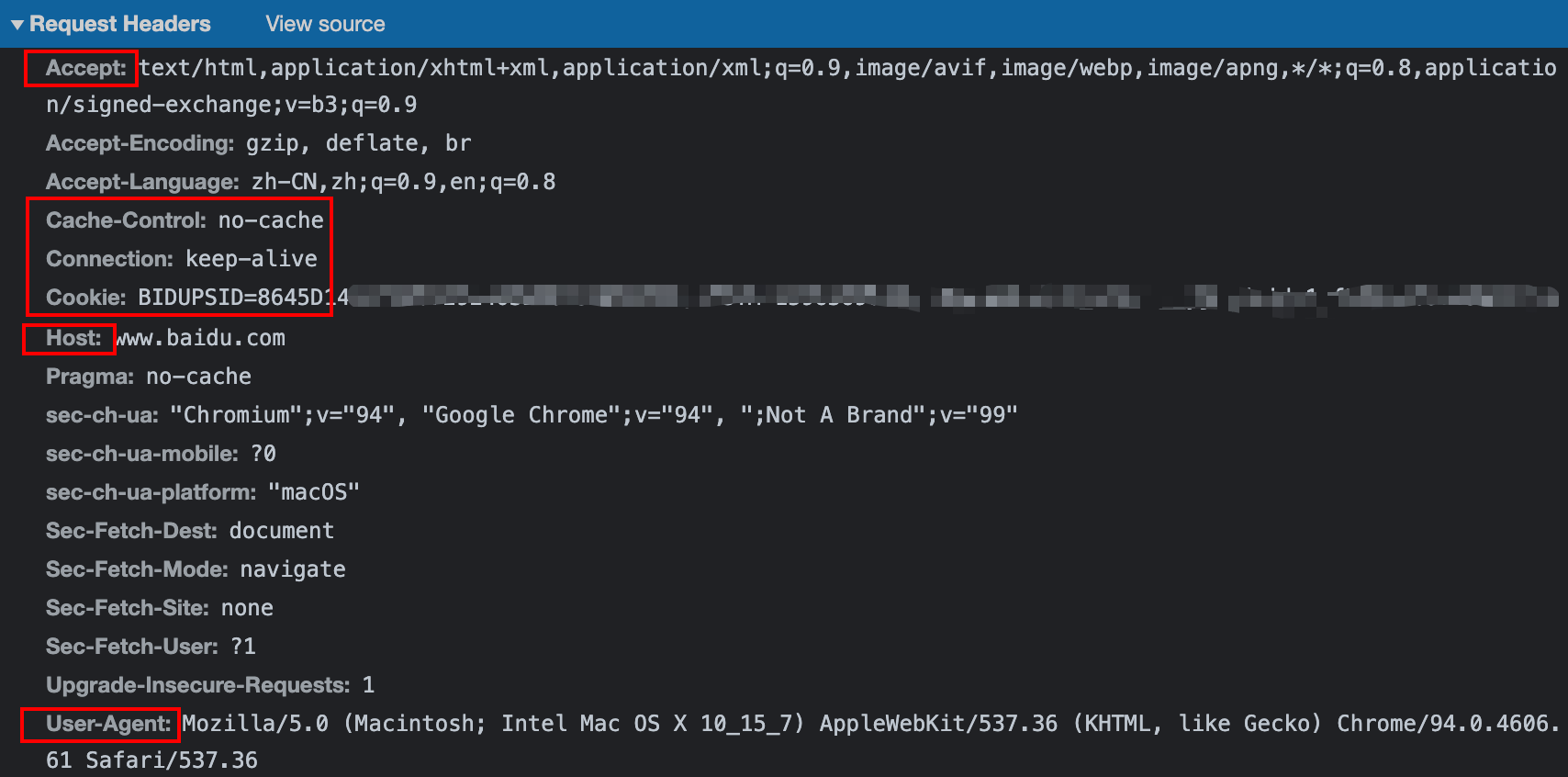This screenshot has width=1568, height=777.
Task: Click the User-Agent header name
Action: click(108, 724)
